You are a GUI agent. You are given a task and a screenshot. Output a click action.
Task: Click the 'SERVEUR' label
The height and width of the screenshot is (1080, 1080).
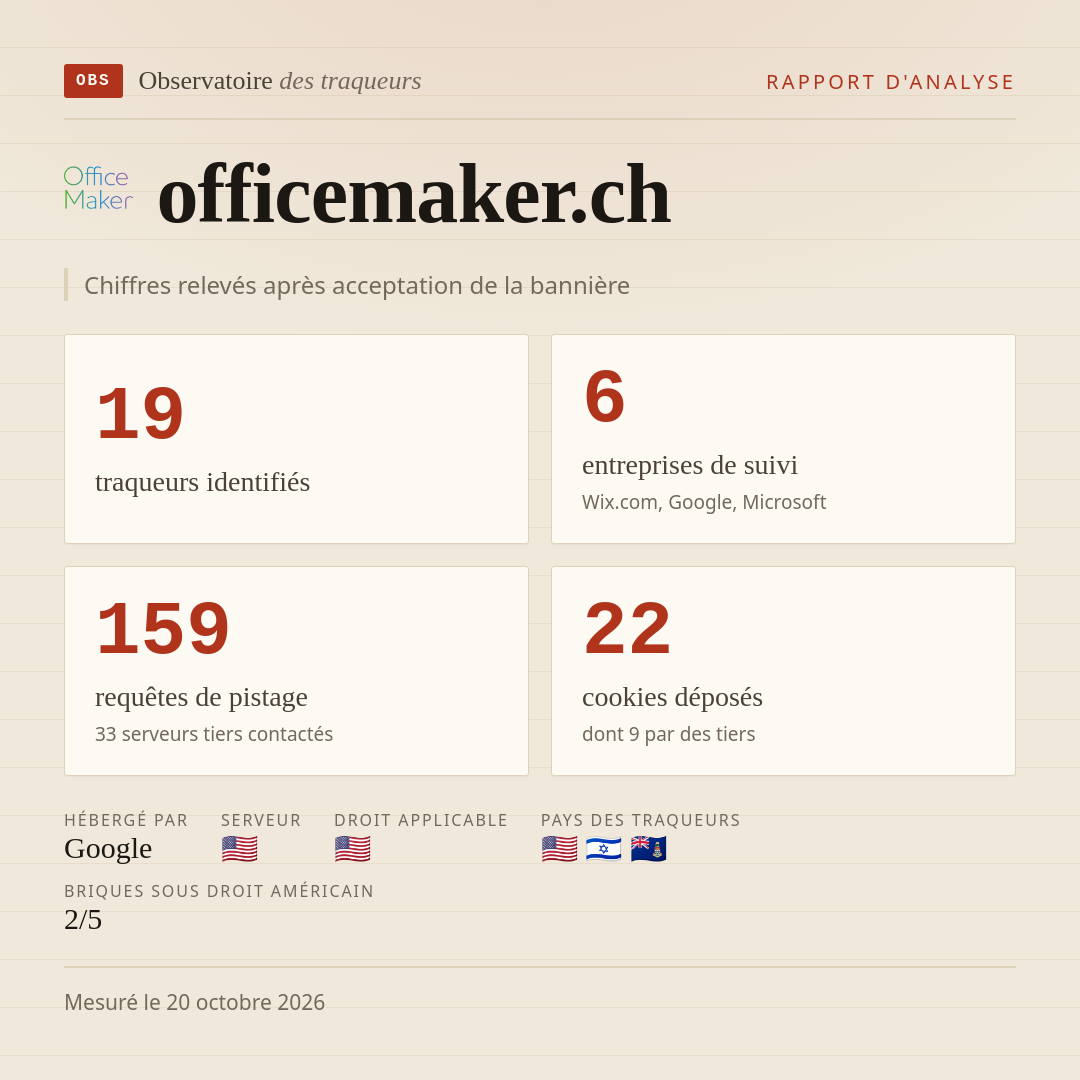(261, 820)
